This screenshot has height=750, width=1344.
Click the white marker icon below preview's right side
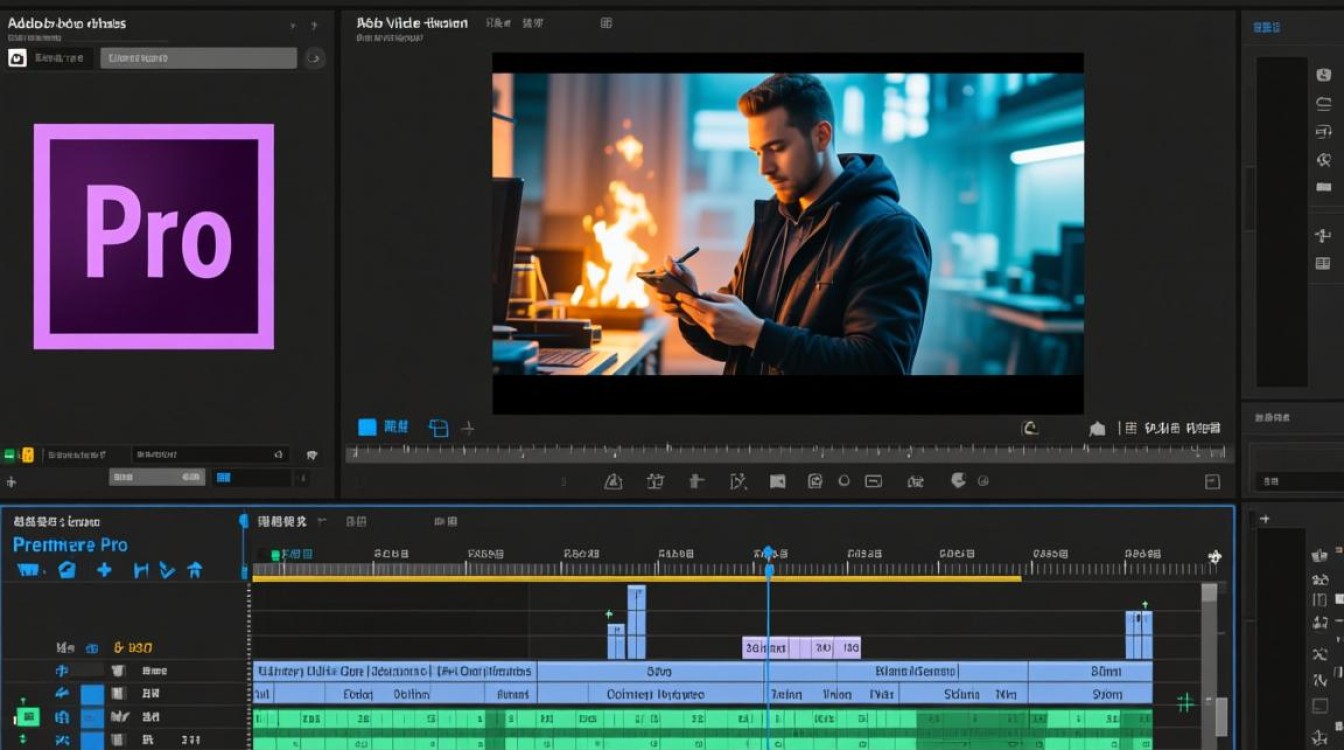pos(1097,428)
